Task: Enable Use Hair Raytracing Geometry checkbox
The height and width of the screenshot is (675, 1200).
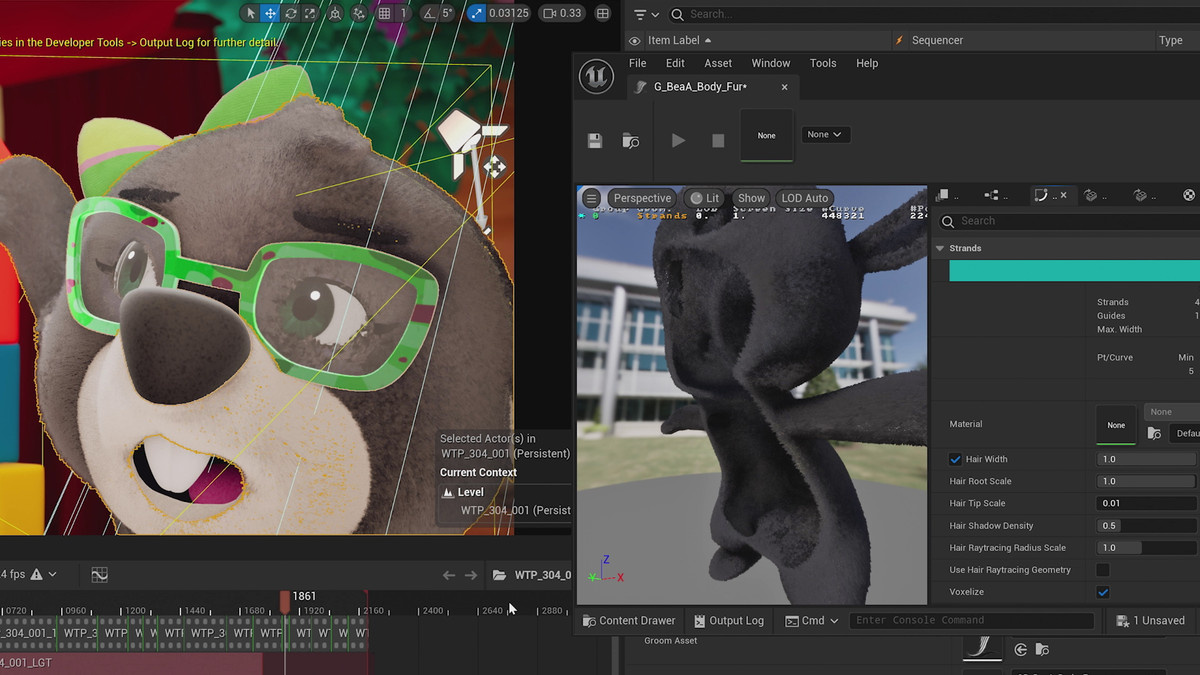Action: (x=1102, y=570)
